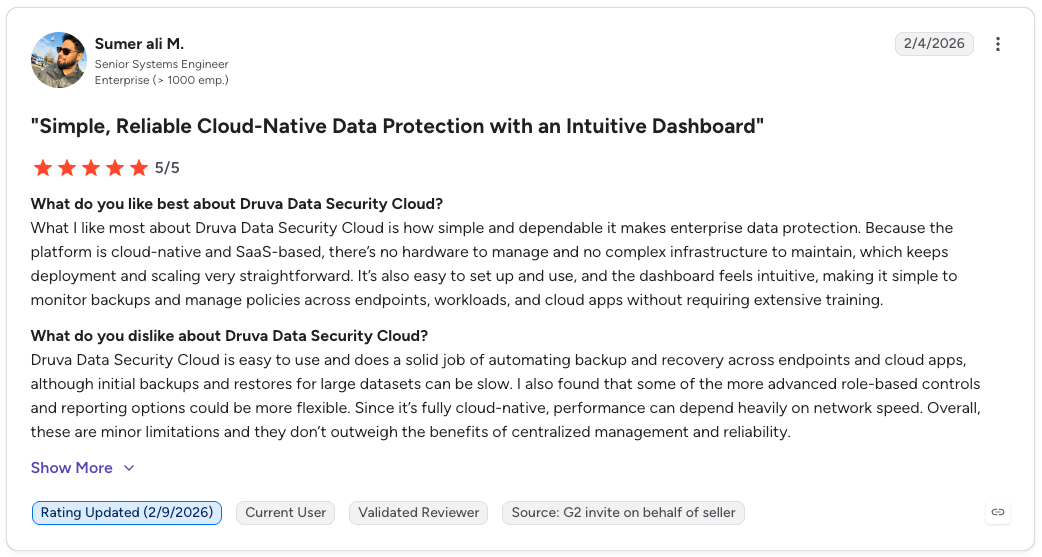
Task: Click the Validated Reviewer badge
Action: [x=419, y=512]
